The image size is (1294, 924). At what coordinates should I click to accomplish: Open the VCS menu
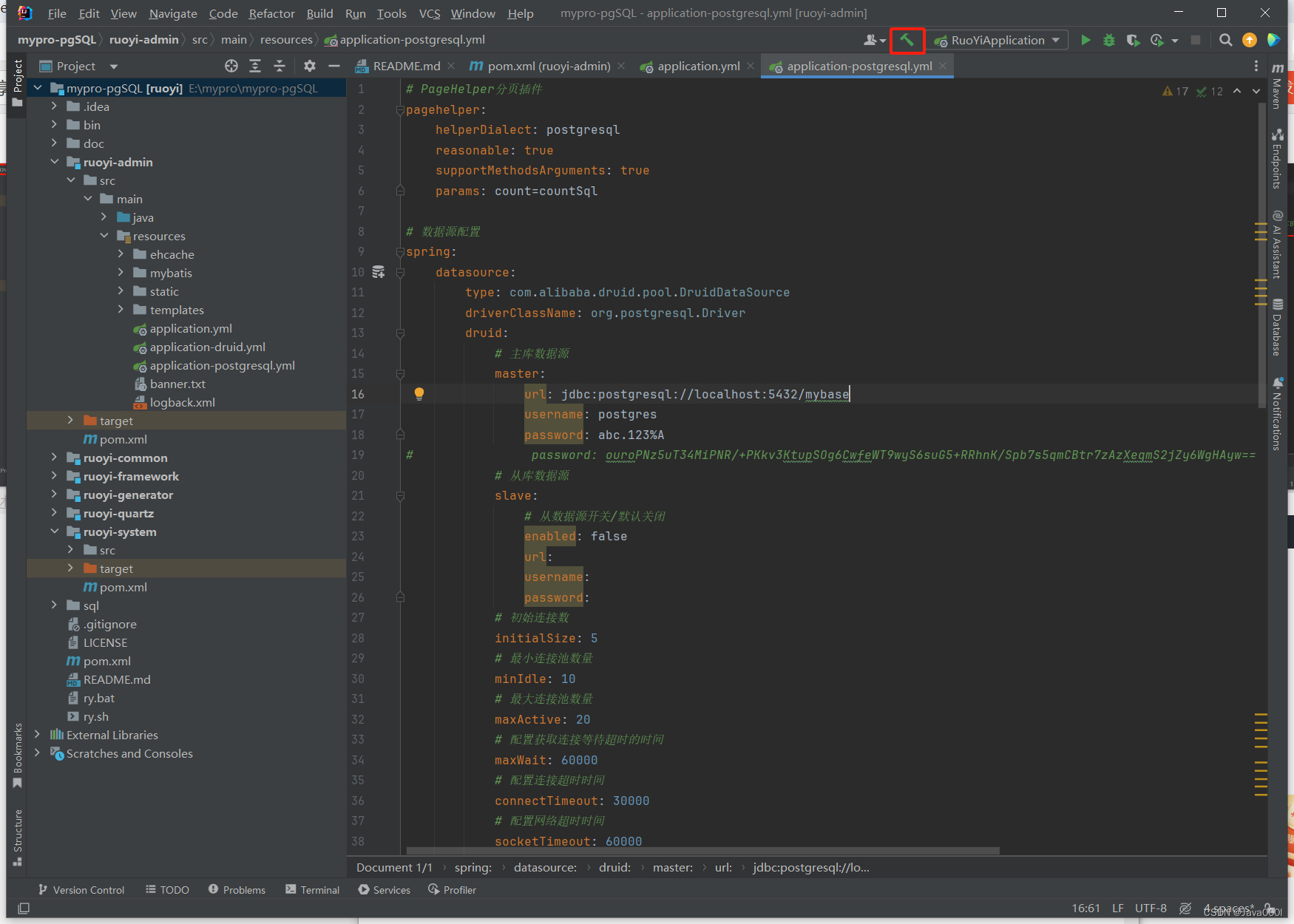click(x=430, y=13)
